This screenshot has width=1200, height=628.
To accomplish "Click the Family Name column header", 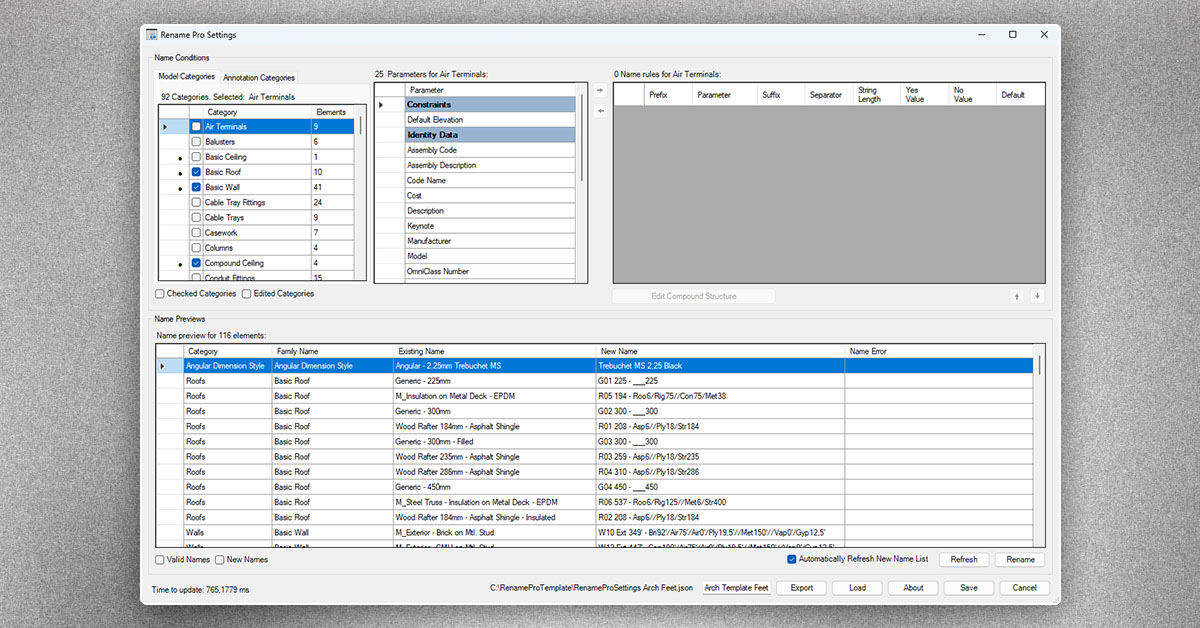I will pos(332,352).
